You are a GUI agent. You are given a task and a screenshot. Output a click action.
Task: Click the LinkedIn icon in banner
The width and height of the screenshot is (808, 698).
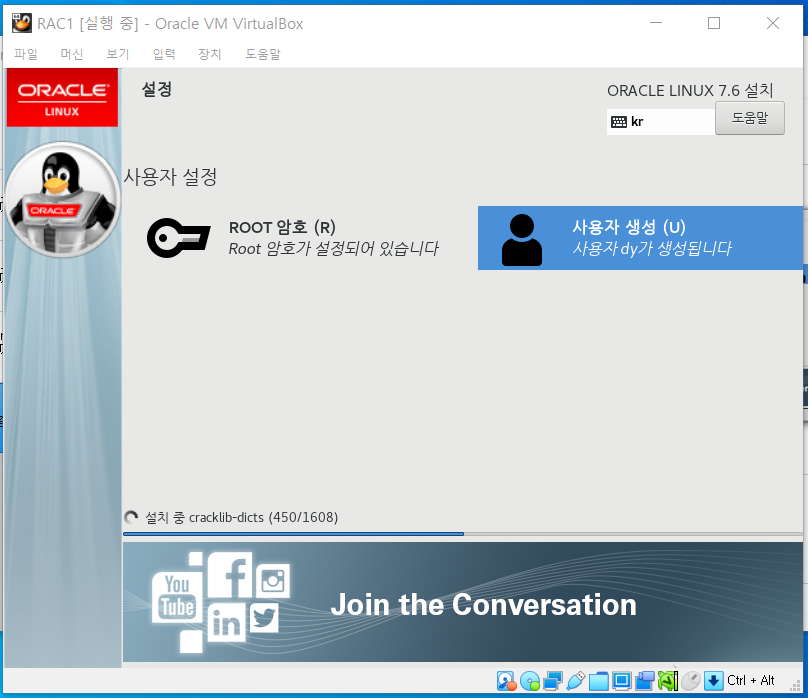point(226,622)
